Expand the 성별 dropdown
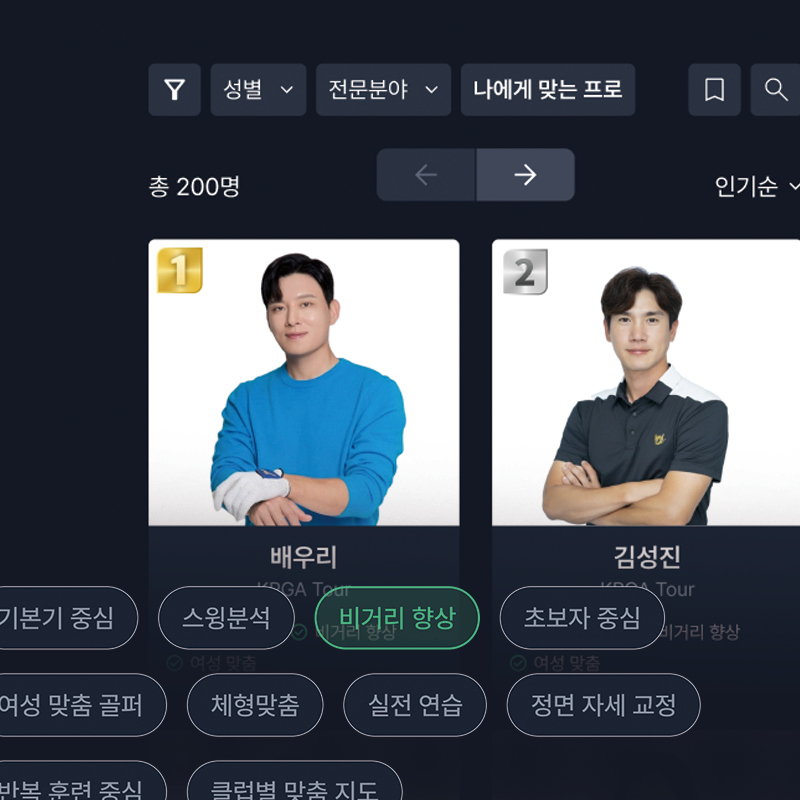The height and width of the screenshot is (800, 800). coord(258,90)
